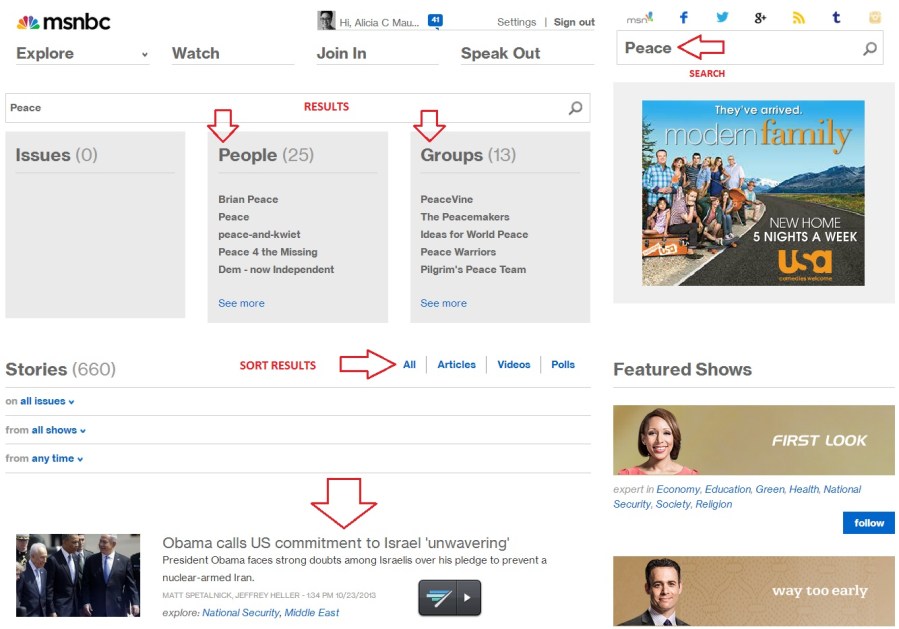Click the MSN butterfly icon
Image resolution: width=899 pixels, height=629 pixels.
point(639,18)
